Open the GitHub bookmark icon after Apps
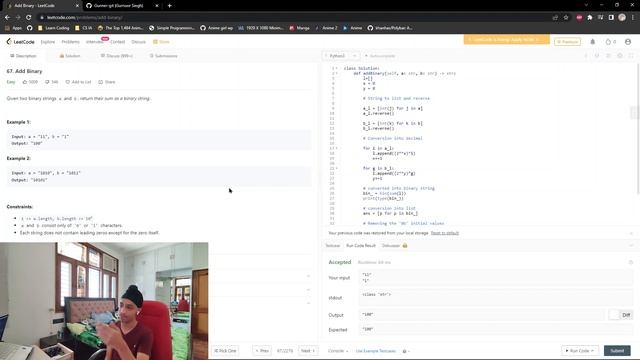The width and height of the screenshot is (640, 360). click(29, 28)
